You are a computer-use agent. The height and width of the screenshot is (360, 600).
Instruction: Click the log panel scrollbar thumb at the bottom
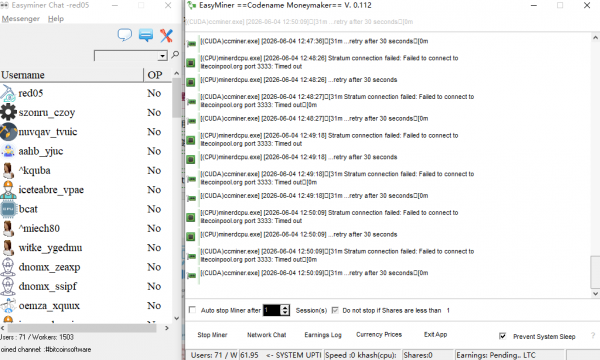point(595,272)
